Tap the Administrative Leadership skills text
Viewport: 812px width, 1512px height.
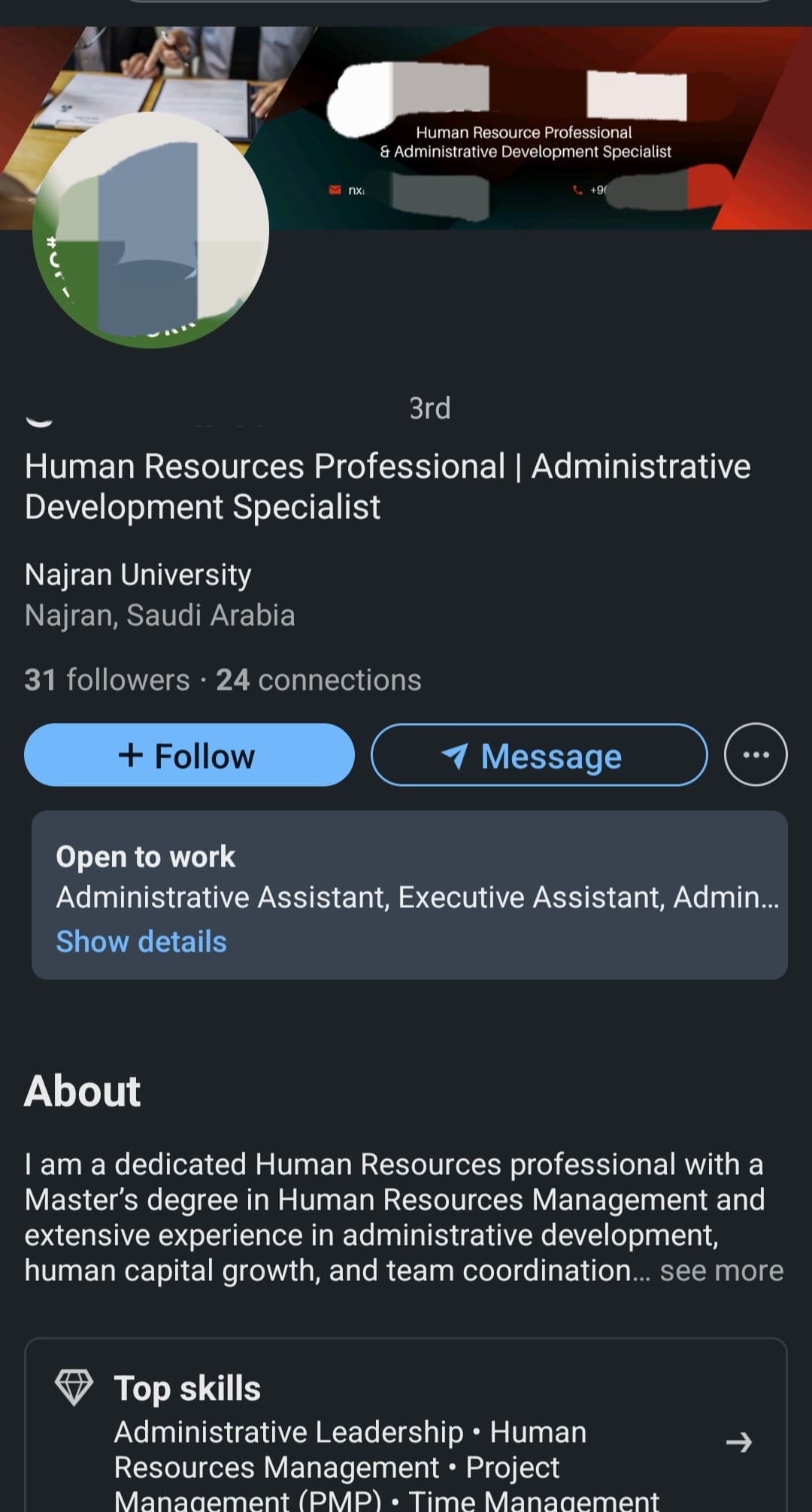[289, 1432]
